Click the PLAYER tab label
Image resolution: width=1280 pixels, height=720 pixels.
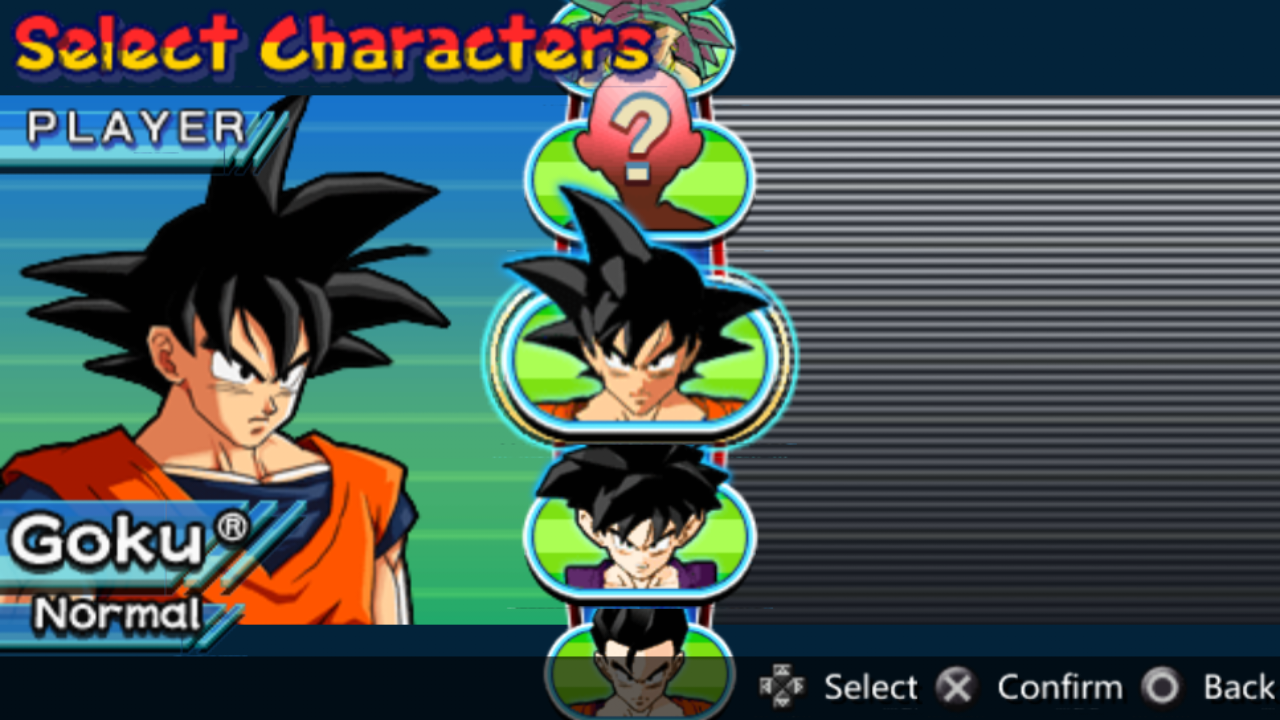[136, 128]
